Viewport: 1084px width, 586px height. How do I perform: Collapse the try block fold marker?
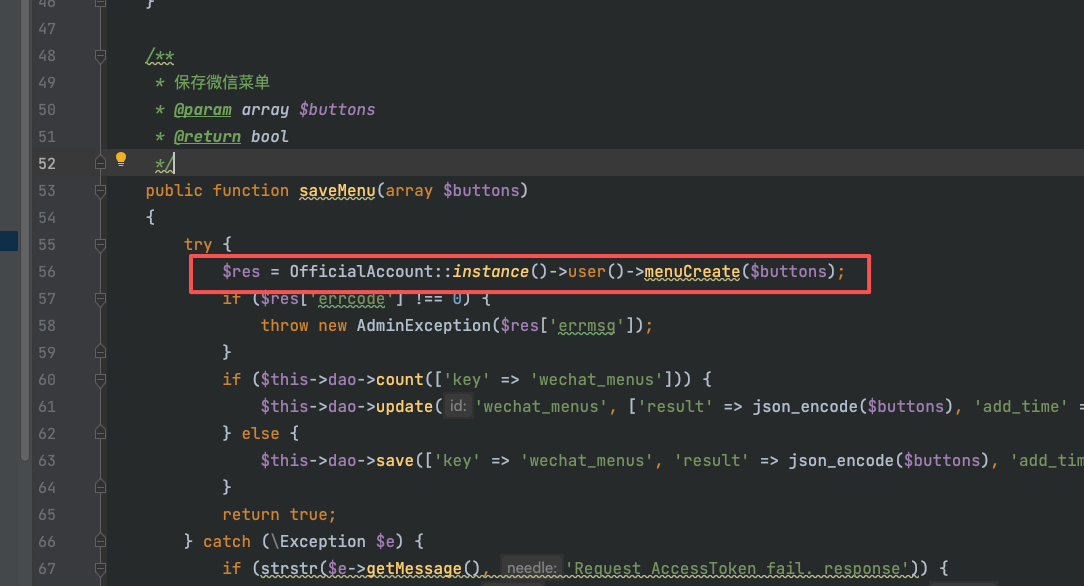click(x=100, y=245)
